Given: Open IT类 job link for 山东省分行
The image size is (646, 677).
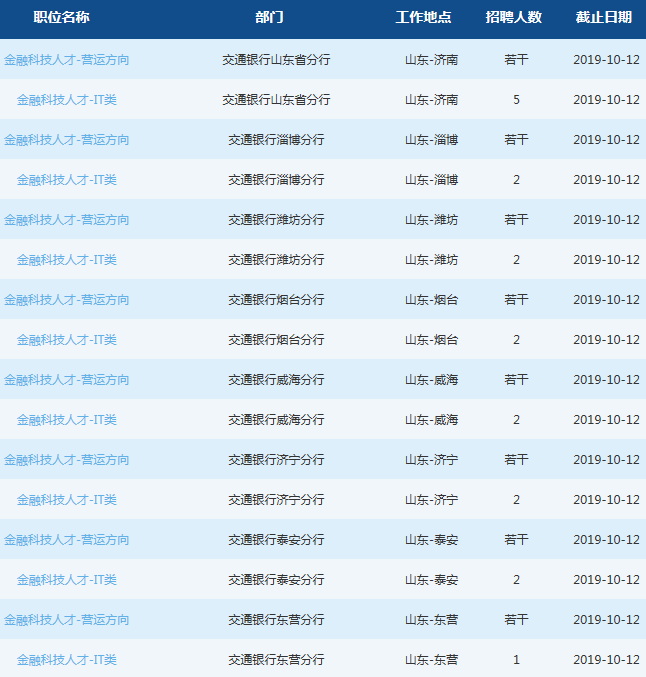Looking at the screenshot, I should click(x=66, y=100).
